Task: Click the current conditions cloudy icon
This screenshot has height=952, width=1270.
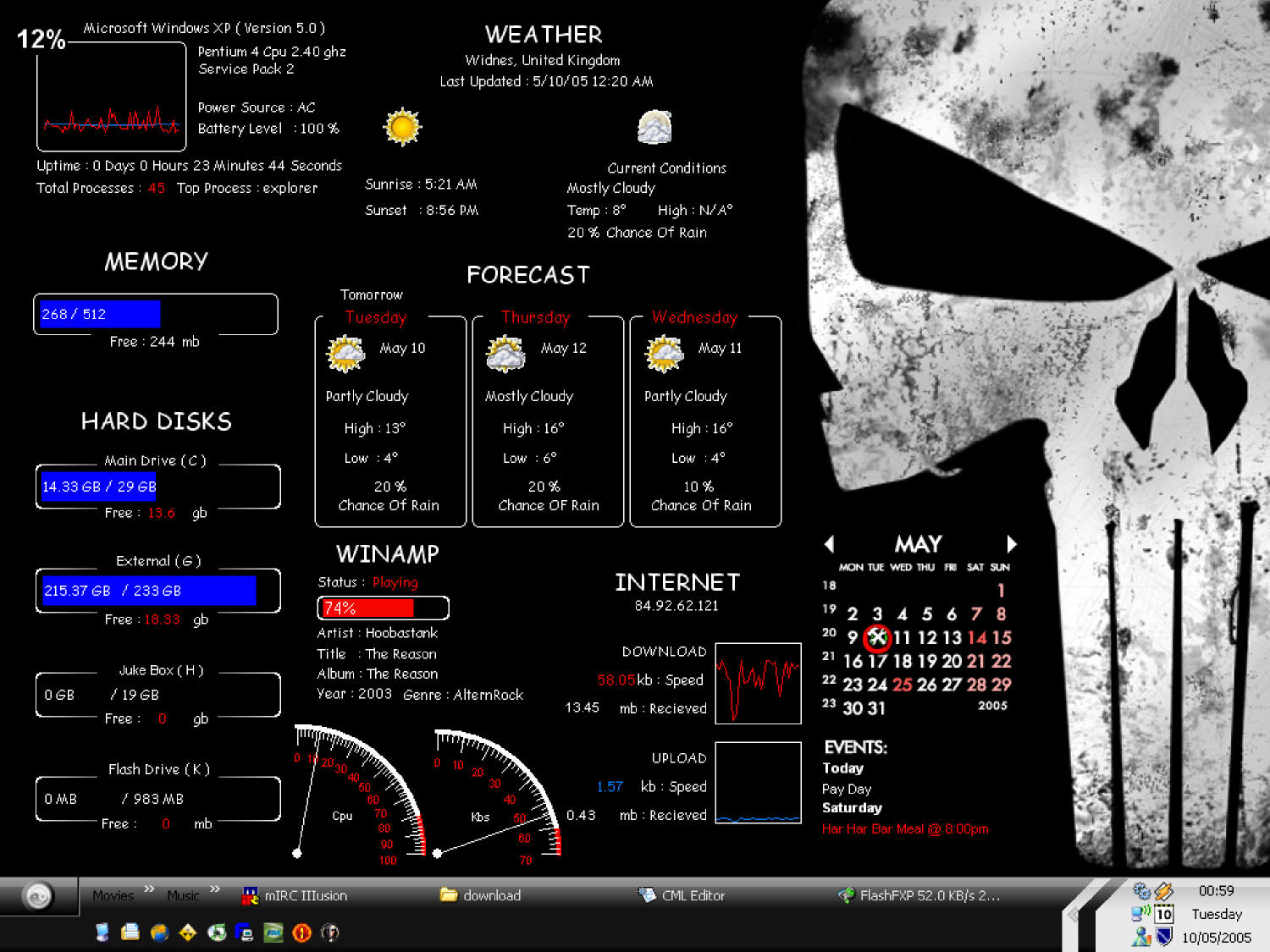Action: (654, 127)
